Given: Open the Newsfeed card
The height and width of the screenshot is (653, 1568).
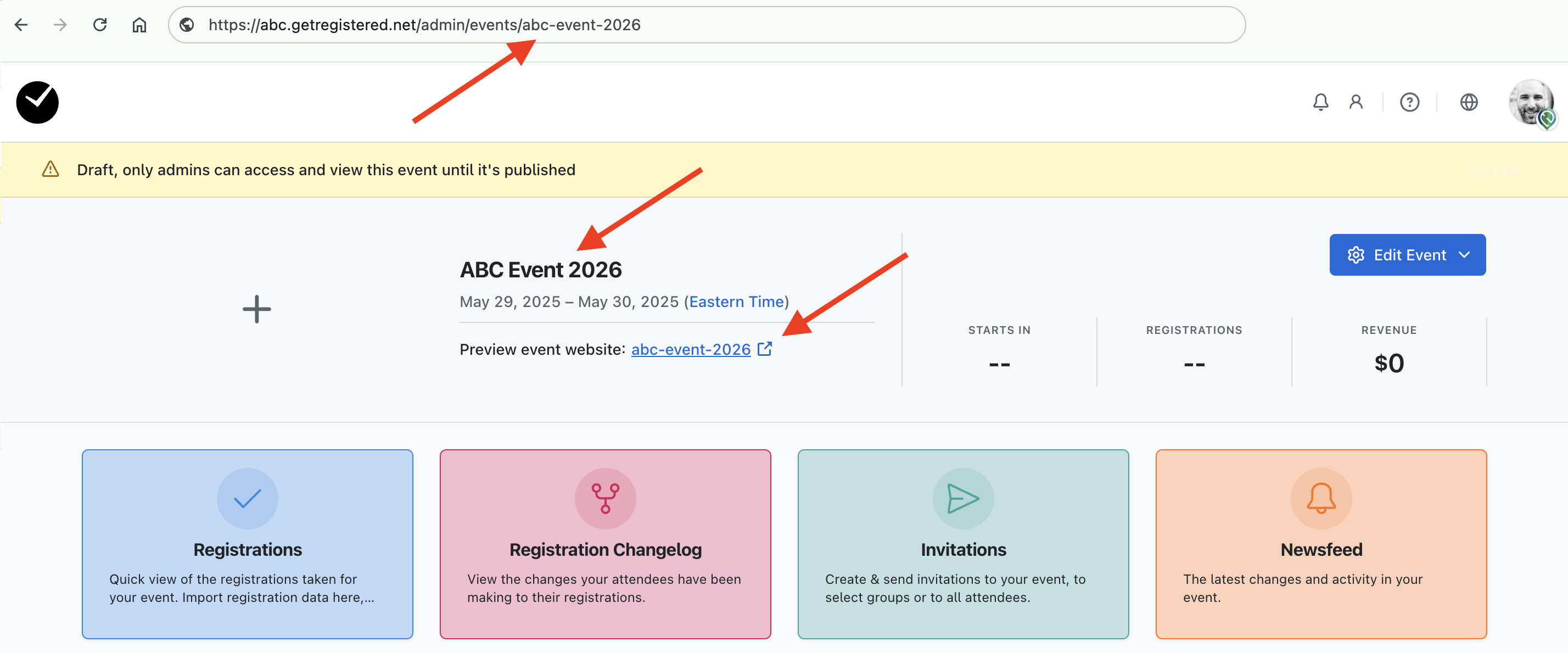Looking at the screenshot, I should click(1321, 543).
